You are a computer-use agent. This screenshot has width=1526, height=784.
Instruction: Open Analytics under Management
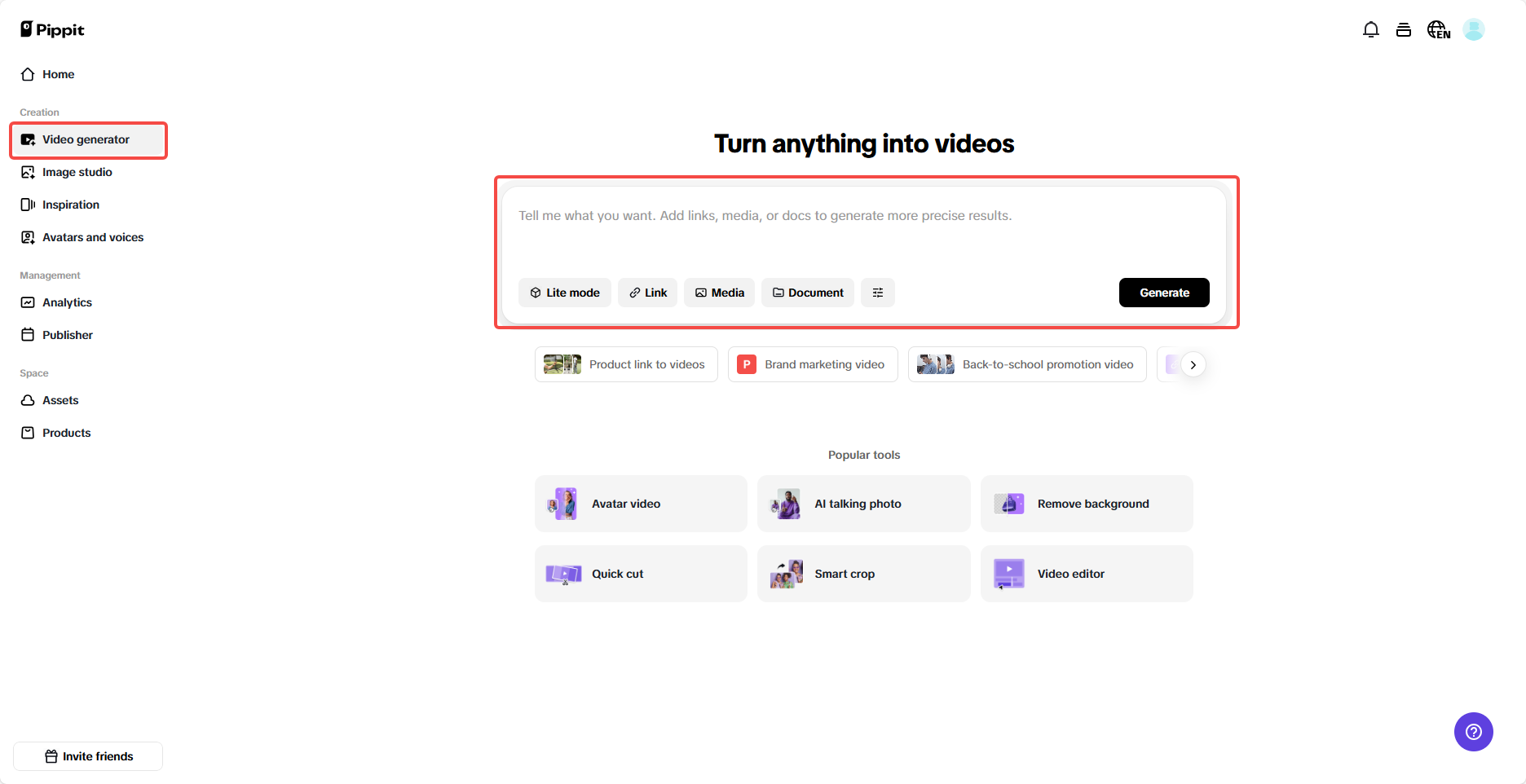pos(67,302)
